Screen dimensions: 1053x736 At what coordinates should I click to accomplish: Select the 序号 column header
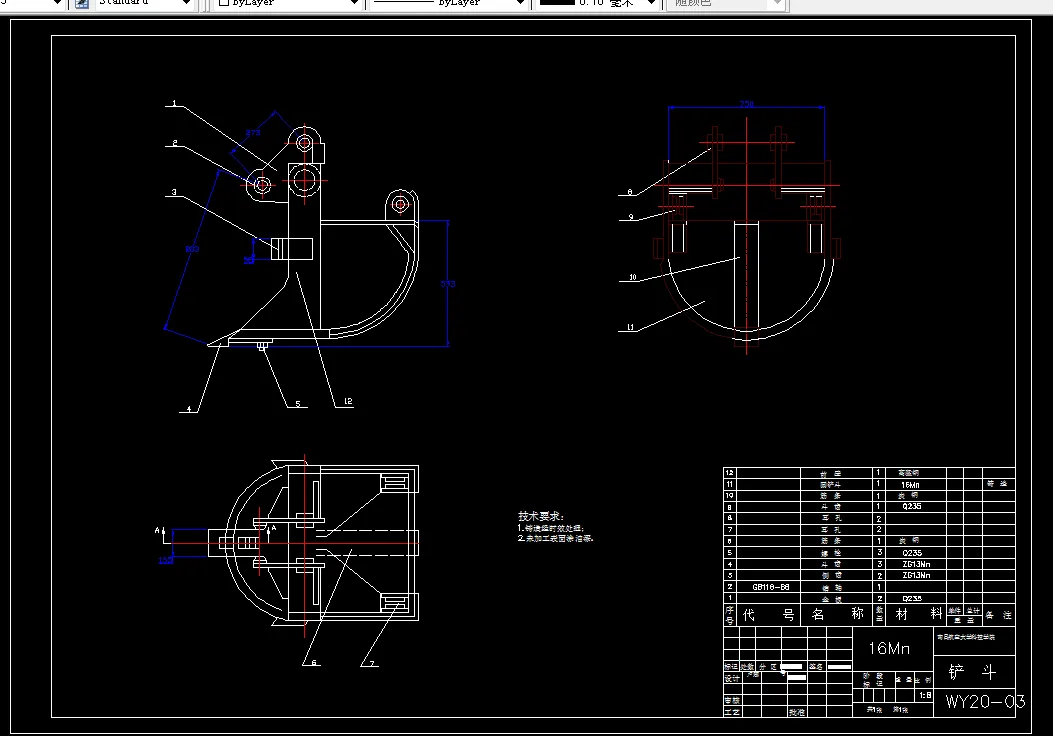(729, 615)
